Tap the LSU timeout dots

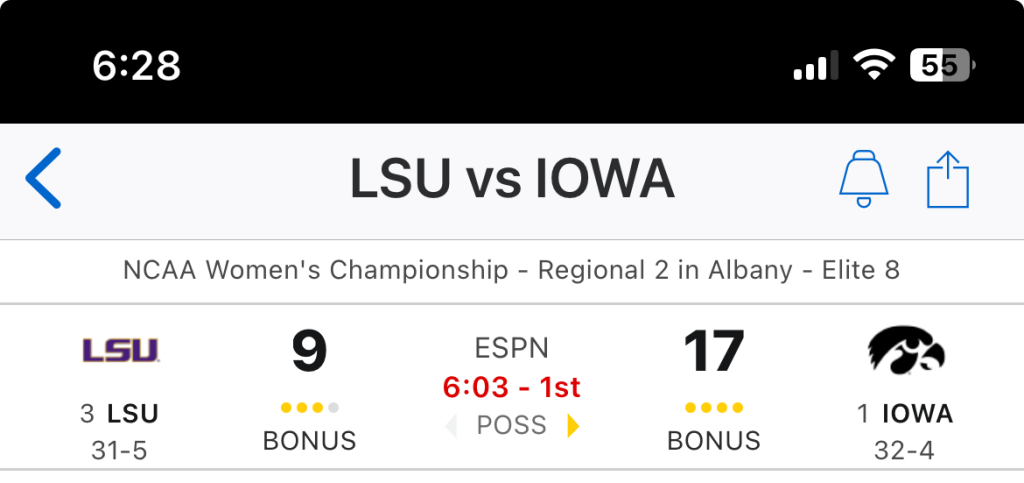point(310,408)
